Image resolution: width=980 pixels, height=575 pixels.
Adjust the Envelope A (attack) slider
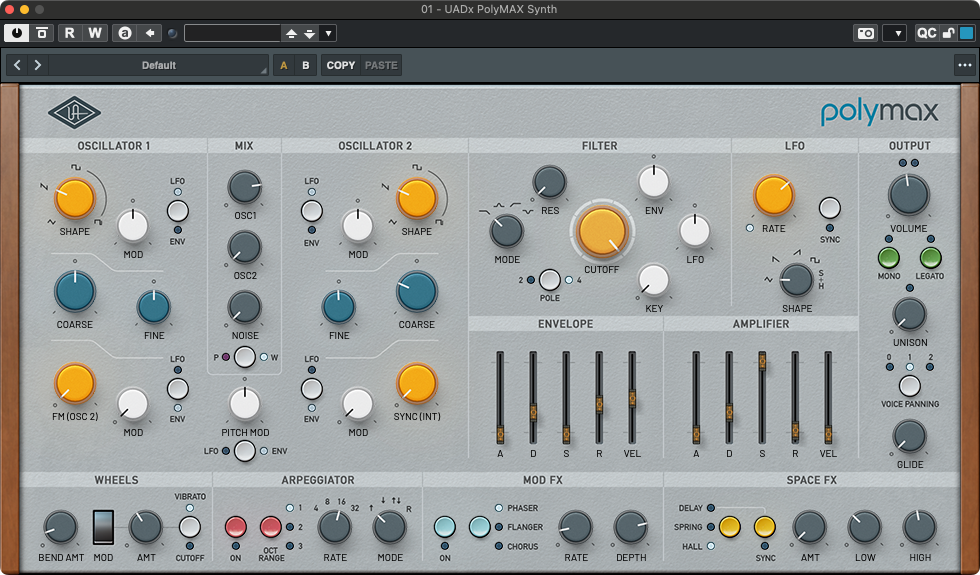[500, 434]
